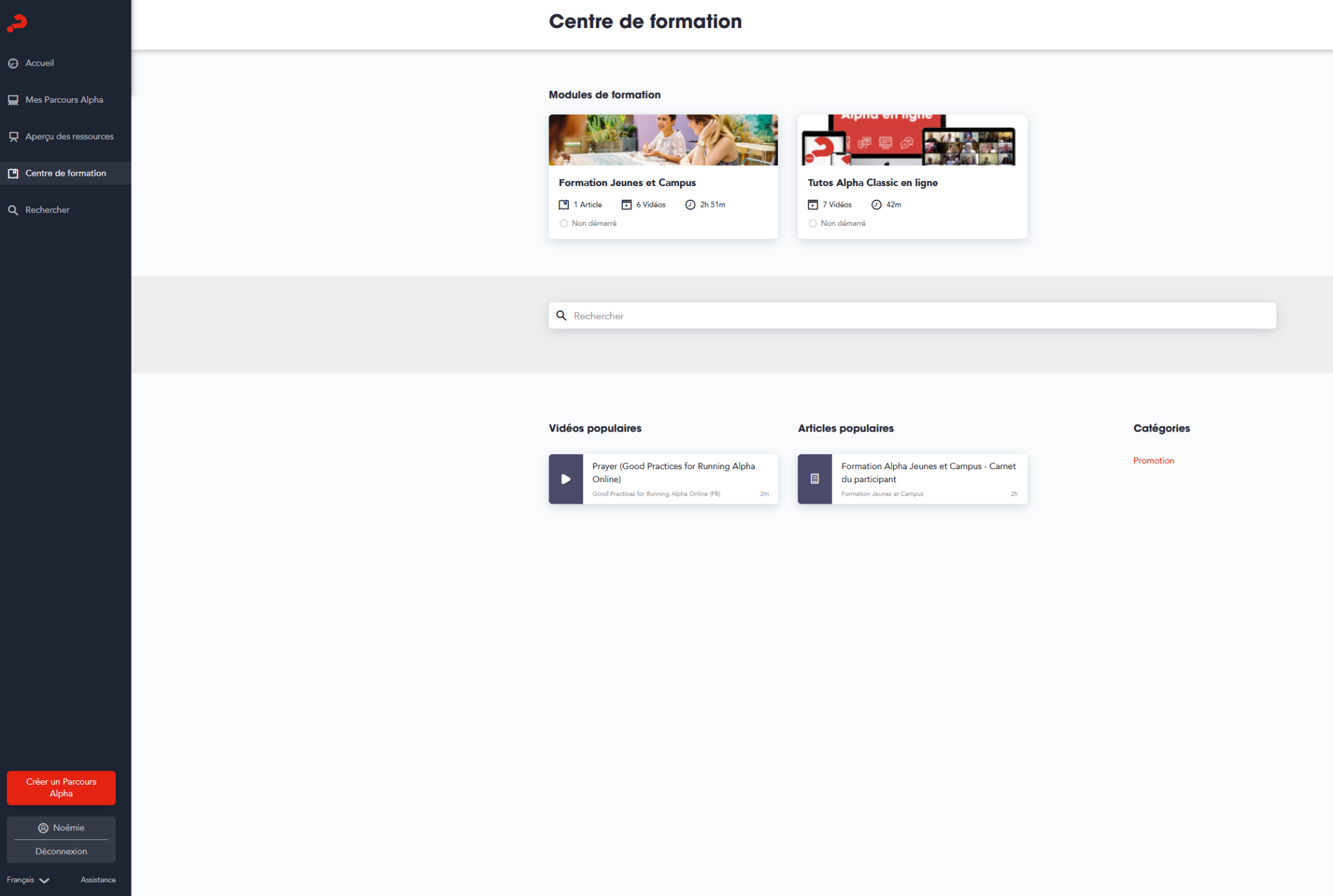Click status circle on Formation Jeunes et Campus
The height and width of the screenshot is (896, 1333).
(x=564, y=224)
